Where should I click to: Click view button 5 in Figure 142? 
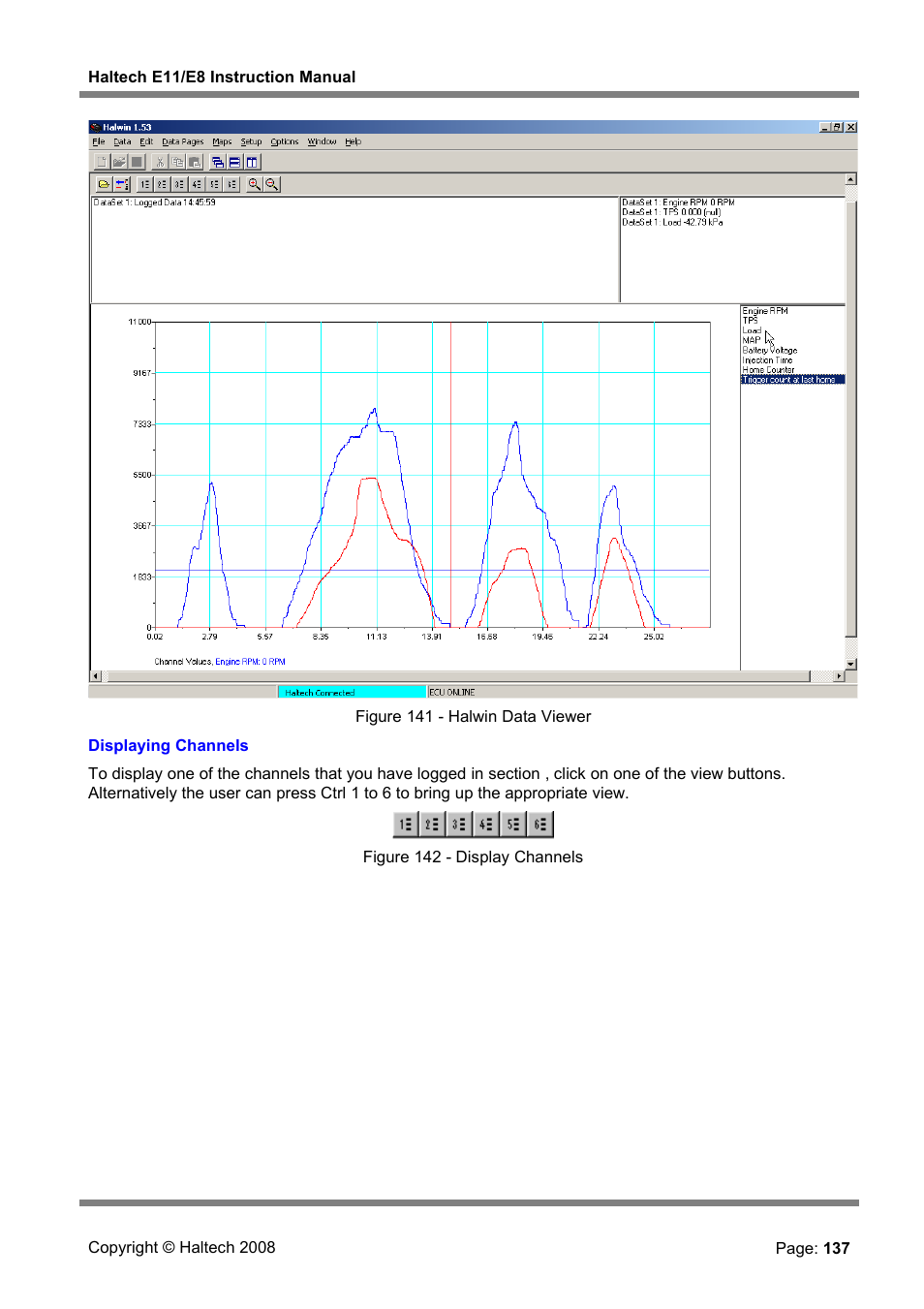click(x=513, y=825)
